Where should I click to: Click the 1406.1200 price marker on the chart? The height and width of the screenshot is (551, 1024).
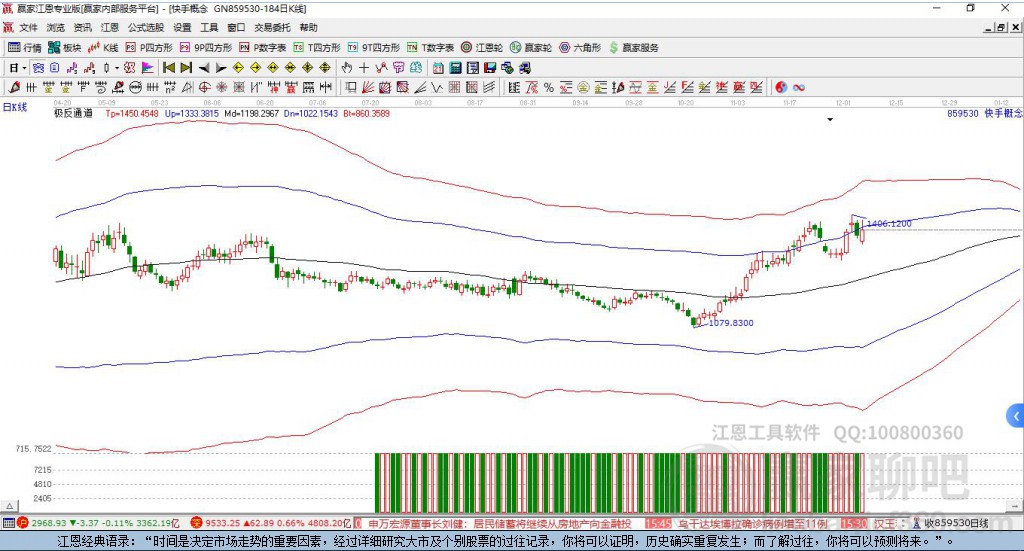[888, 223]
